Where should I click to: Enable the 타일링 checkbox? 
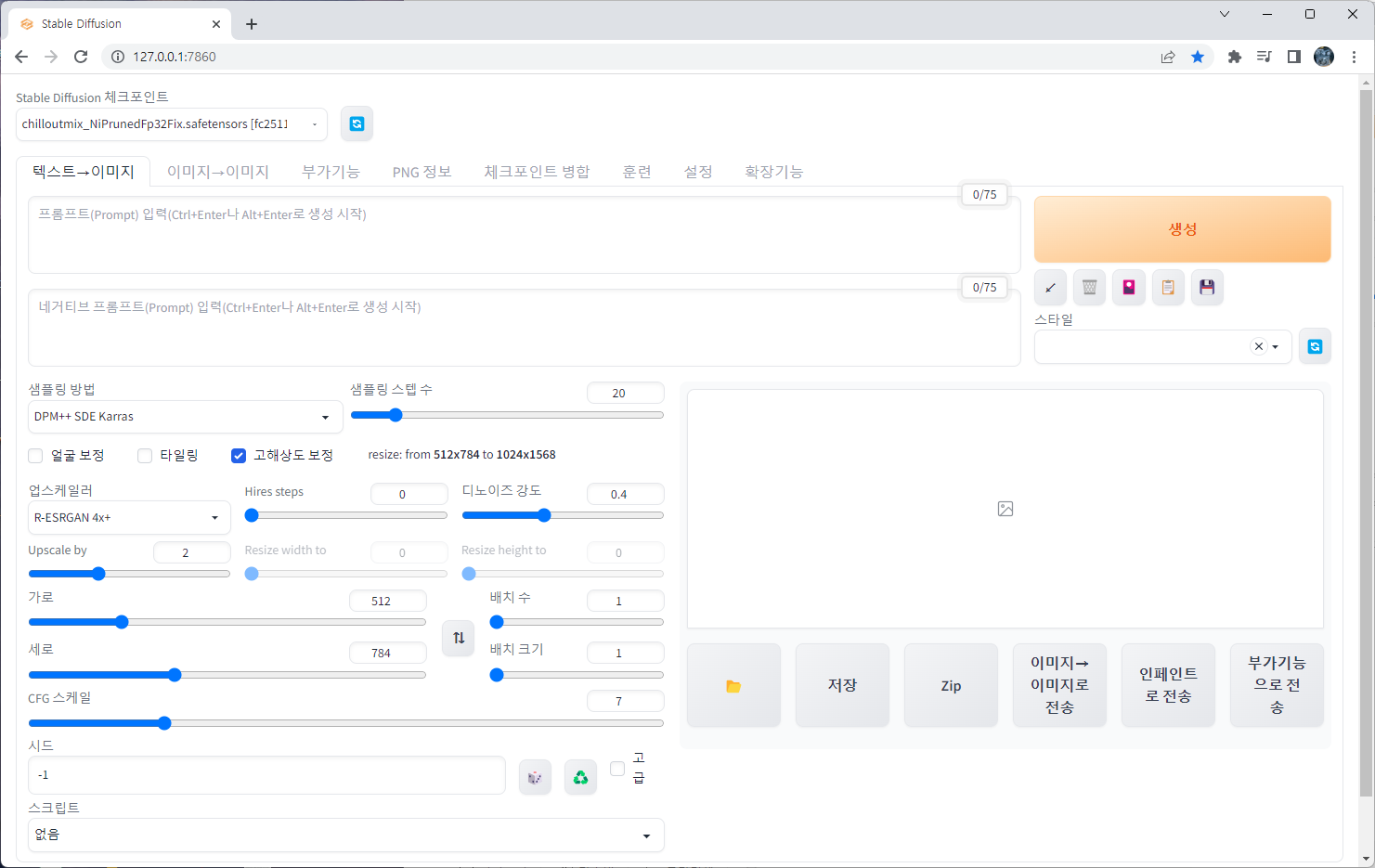click(145, 455)
